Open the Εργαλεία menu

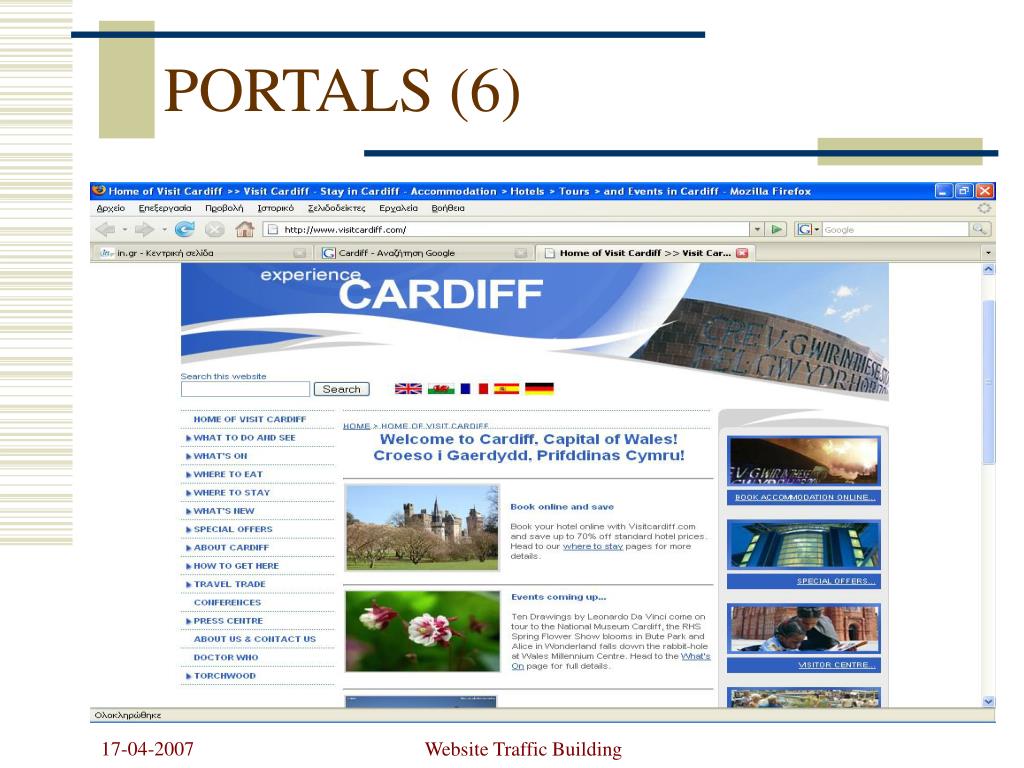click(x=398, y=208)
